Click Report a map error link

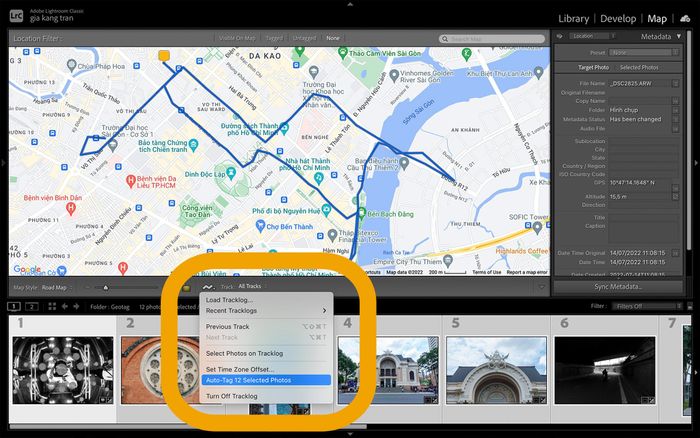pos(527,272)
